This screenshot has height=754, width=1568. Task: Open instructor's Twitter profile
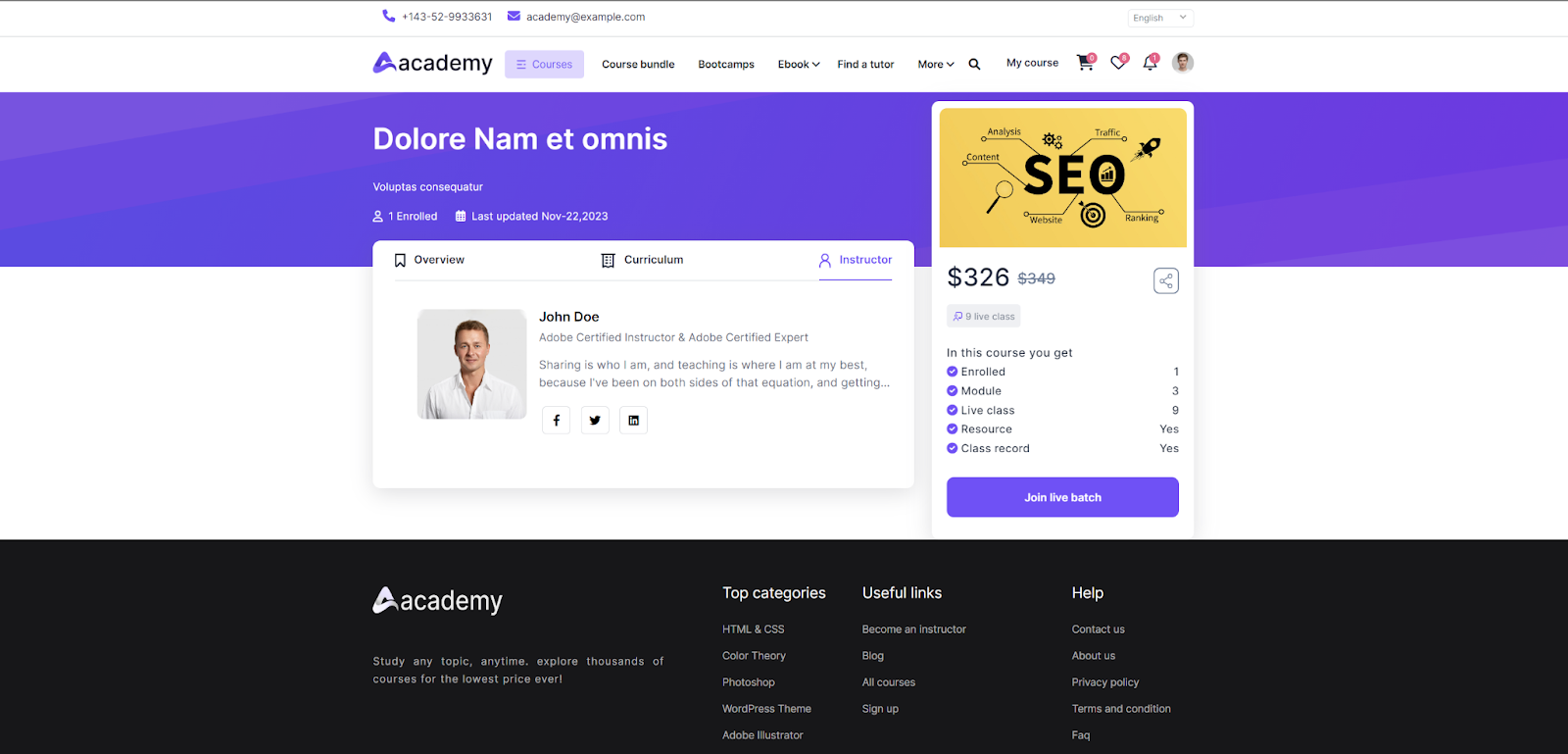595,421
